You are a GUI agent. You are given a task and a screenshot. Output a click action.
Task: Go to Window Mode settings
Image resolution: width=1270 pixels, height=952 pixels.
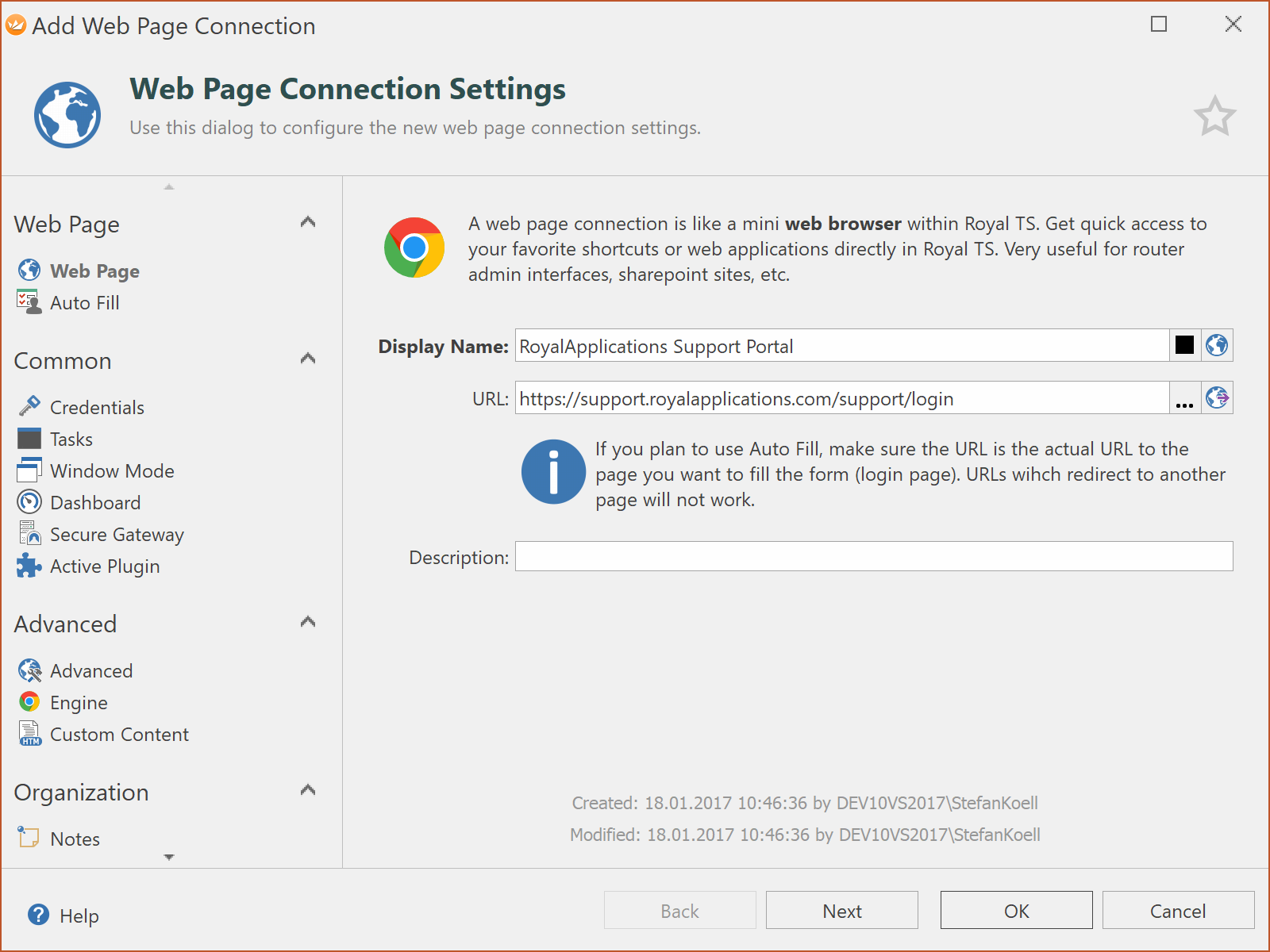(x=111, y=471)
